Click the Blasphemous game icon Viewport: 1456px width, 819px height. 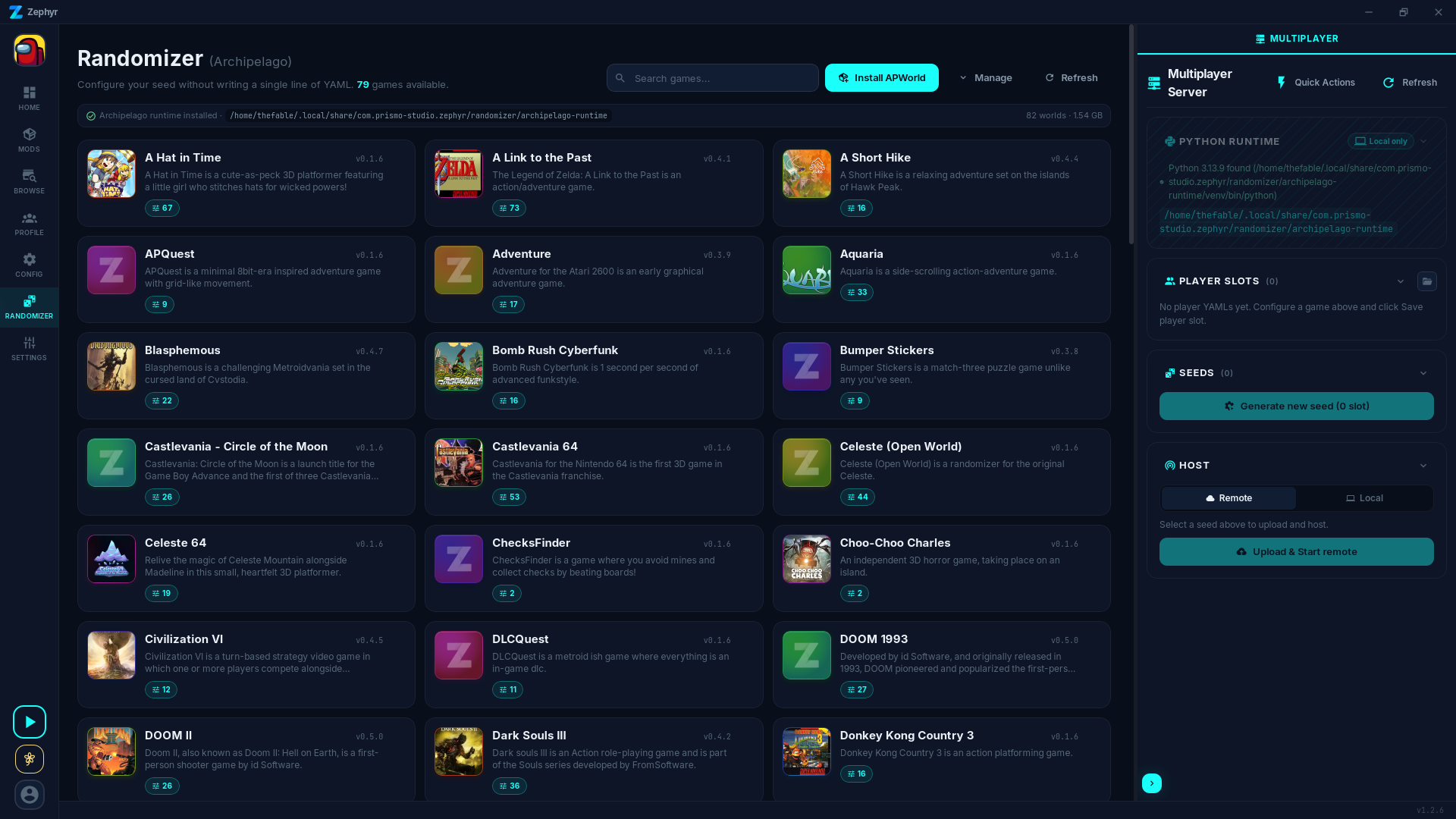111,366
